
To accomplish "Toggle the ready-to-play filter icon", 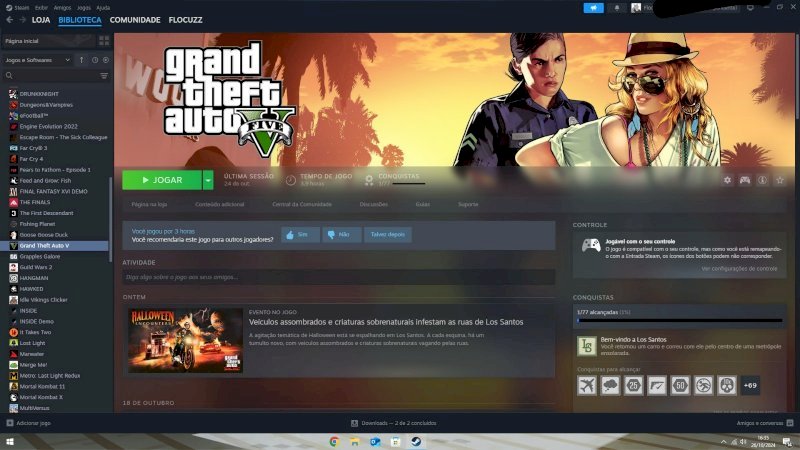I will (106, 60).
